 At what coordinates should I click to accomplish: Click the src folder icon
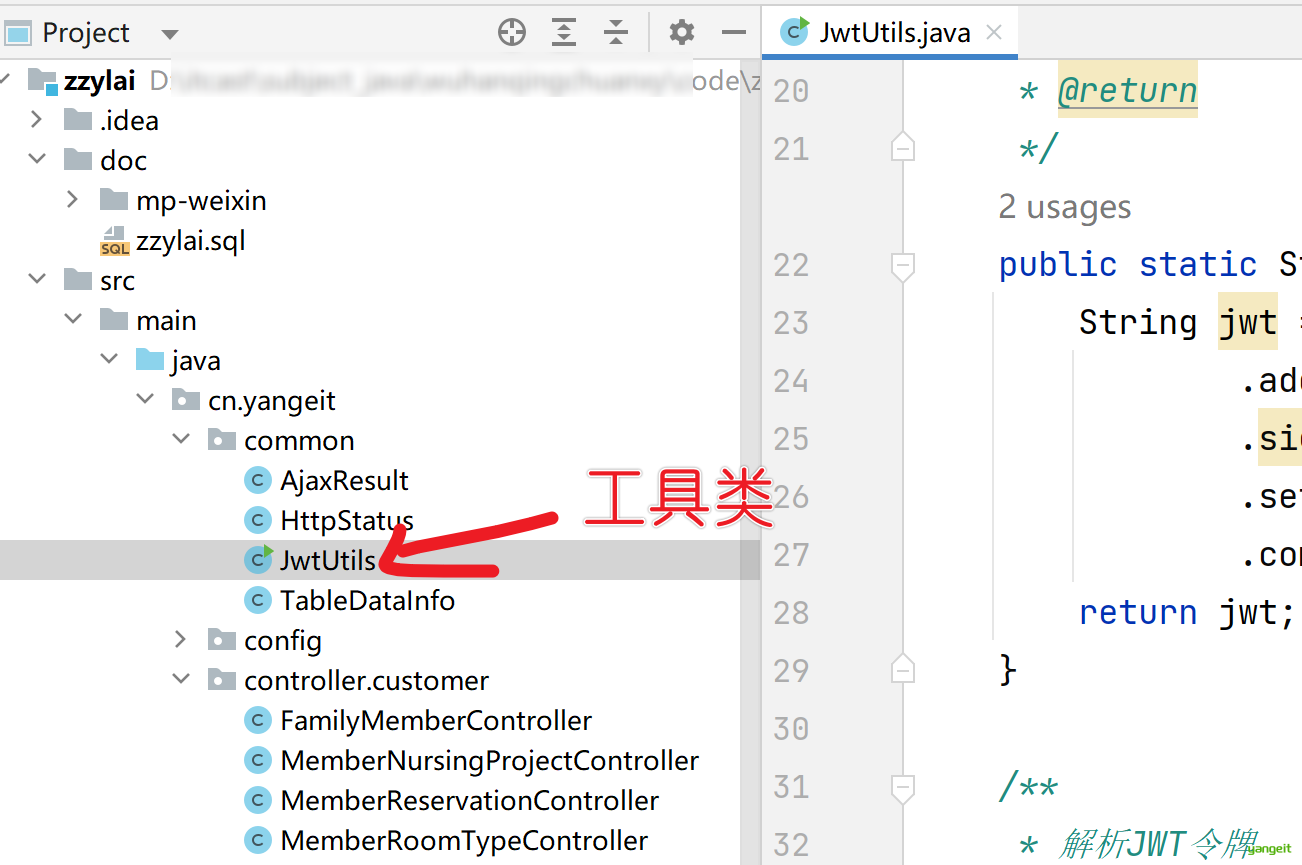pyautogui.click(x=78, y=280)
